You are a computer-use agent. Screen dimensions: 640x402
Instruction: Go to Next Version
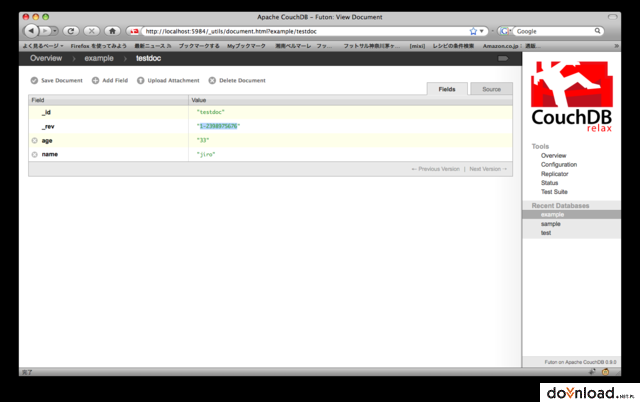(488, 169)
